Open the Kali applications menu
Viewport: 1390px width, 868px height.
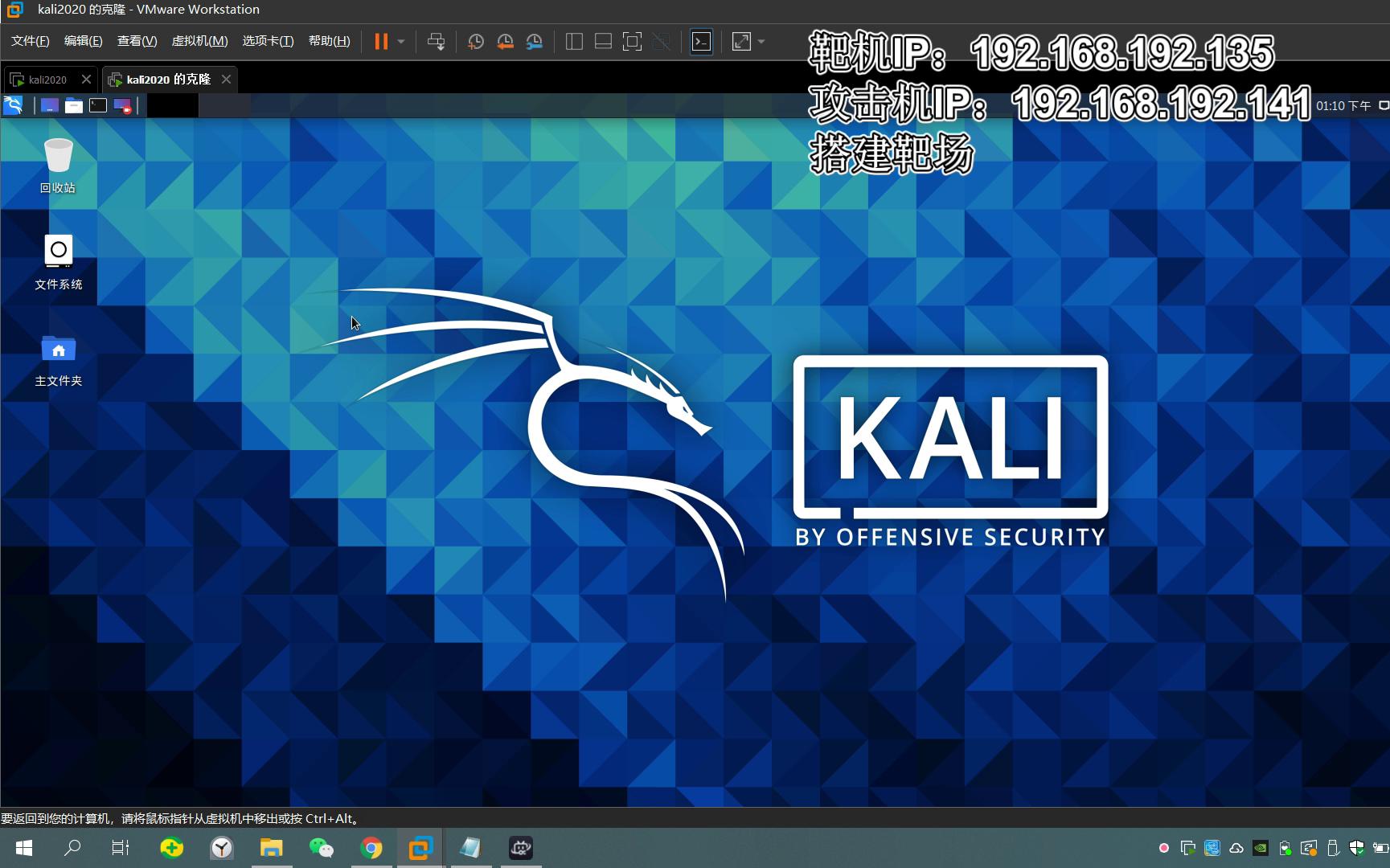pos(14,105)
